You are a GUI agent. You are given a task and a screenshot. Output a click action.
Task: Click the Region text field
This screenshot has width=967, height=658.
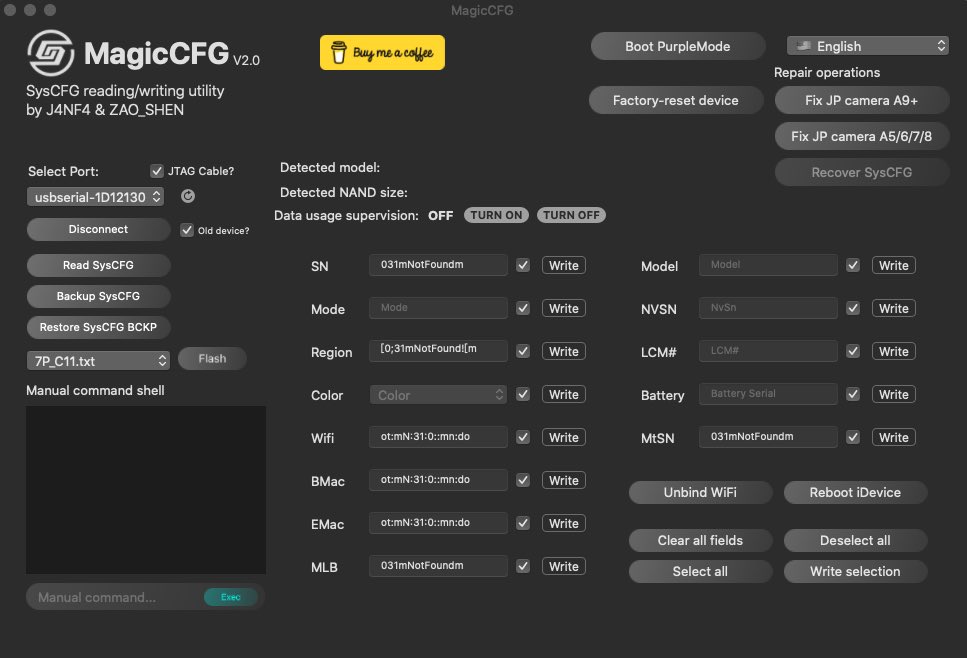click(438, 350)
